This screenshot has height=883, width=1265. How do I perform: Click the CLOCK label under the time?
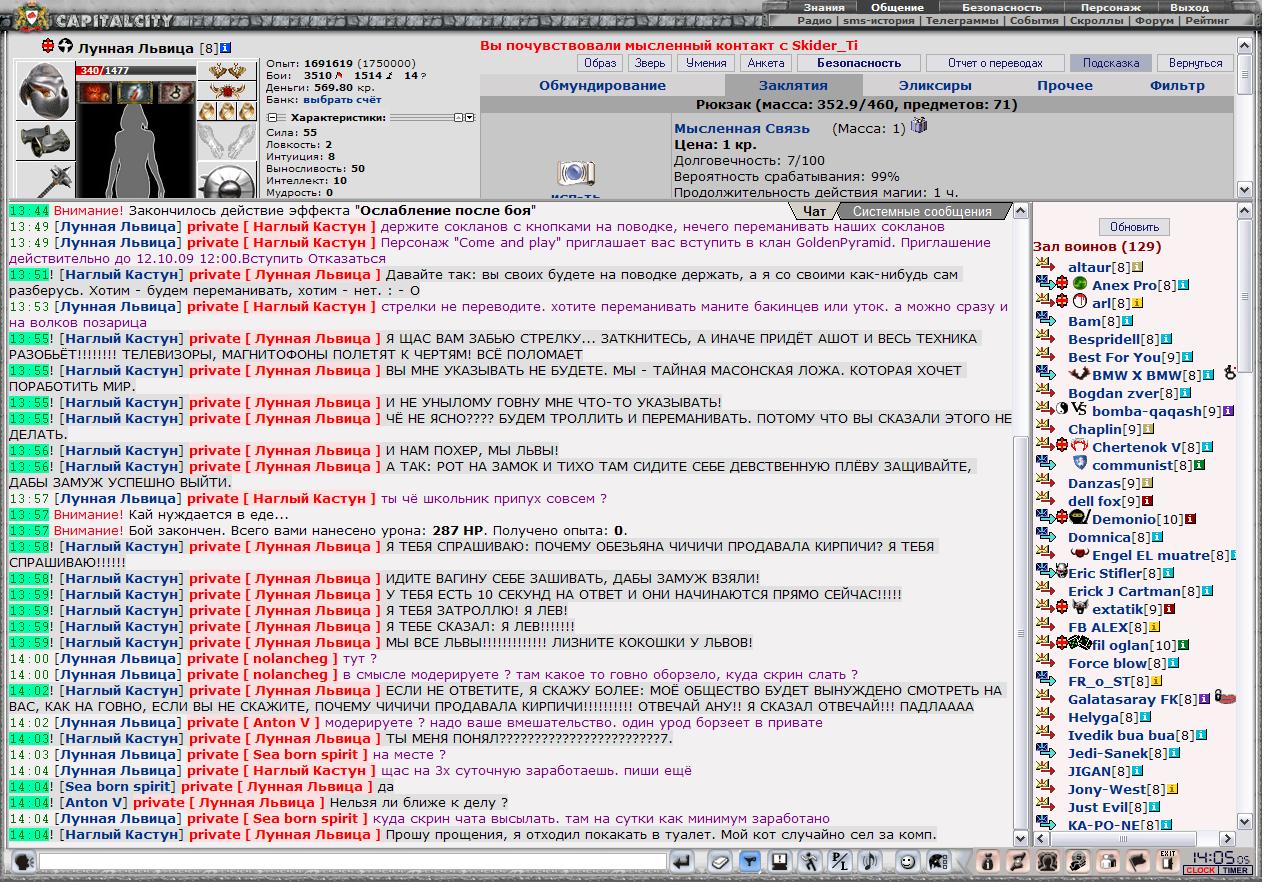tap(1200, 871)
